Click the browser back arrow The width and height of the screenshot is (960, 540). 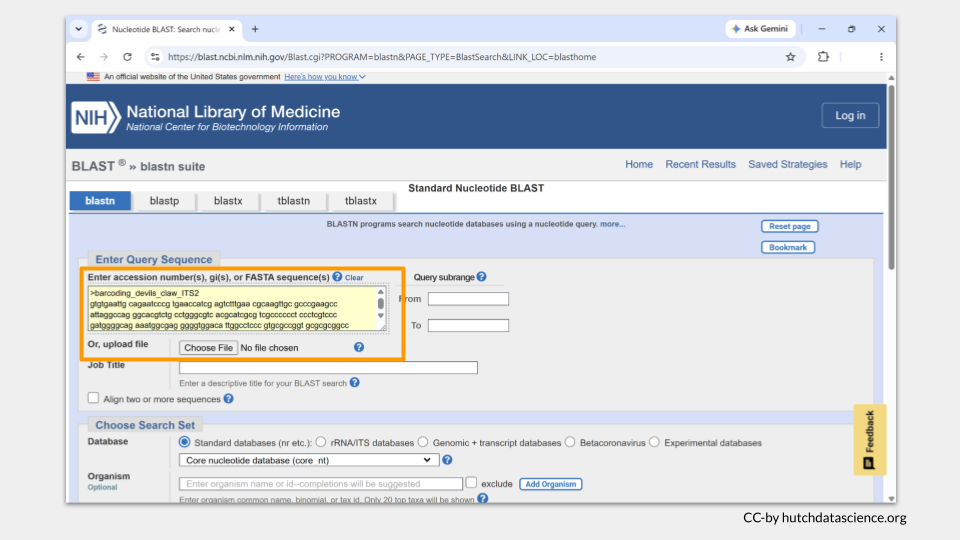(81, 57)
